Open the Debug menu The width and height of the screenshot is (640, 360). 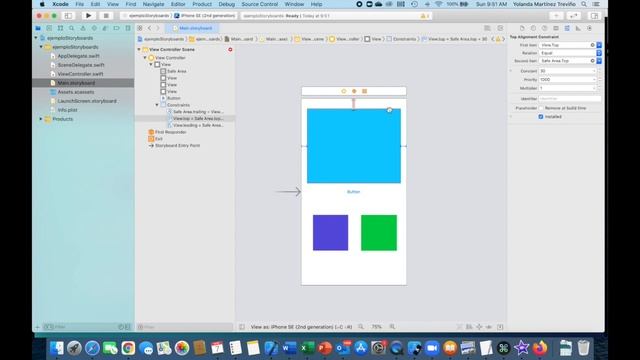[x=227, y=4]
